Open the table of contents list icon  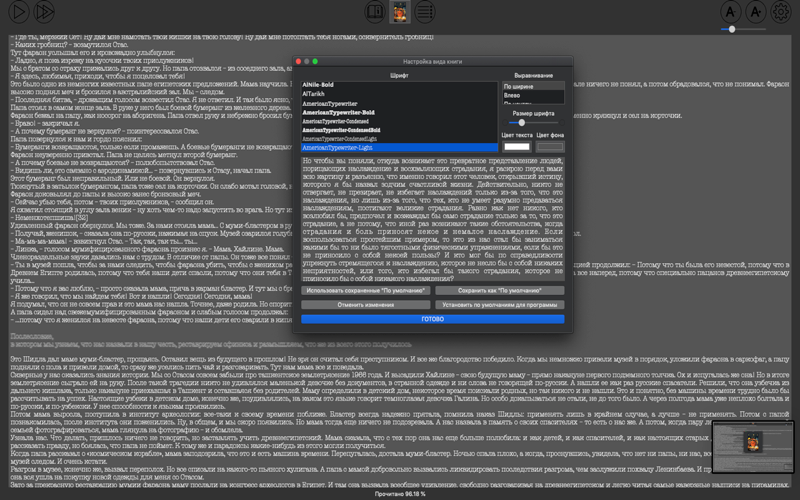click(424, 11)
